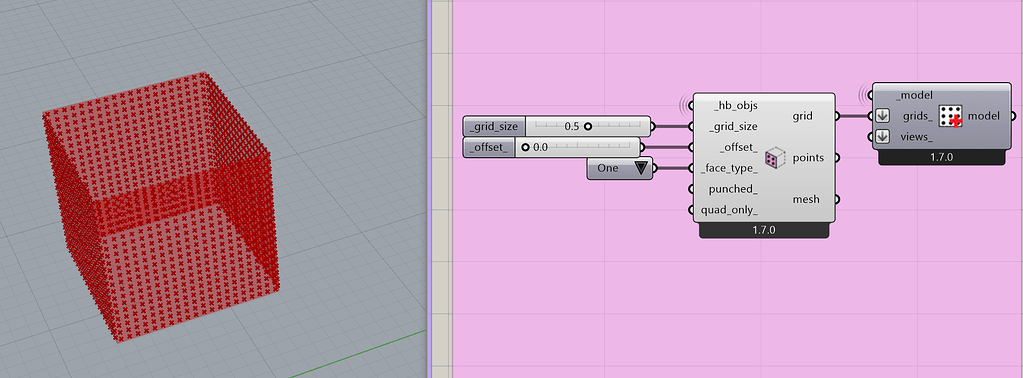Click the _model input parameter

click(915, 95)
